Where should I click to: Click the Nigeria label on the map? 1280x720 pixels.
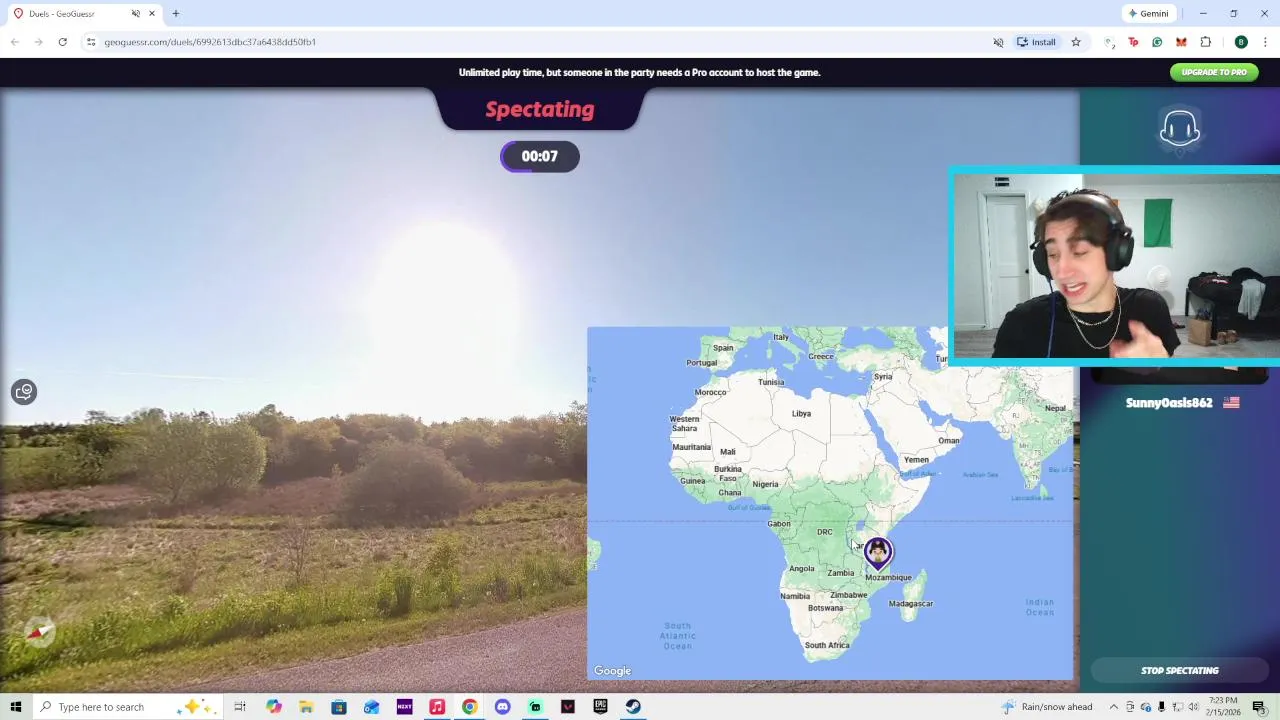(765, 484)
